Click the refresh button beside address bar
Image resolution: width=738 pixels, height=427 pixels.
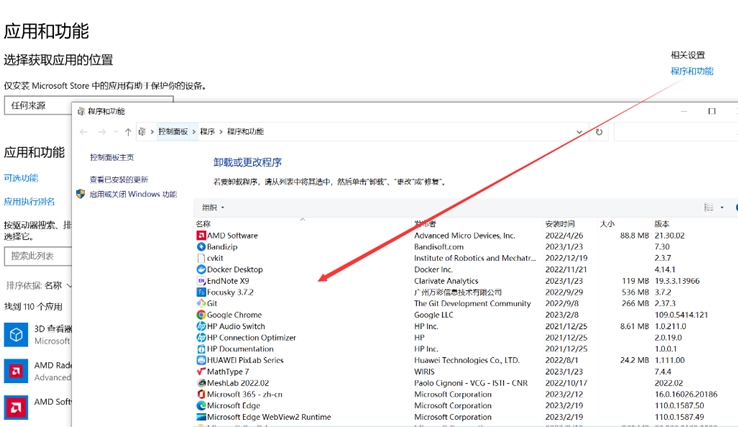click(599, 132)
